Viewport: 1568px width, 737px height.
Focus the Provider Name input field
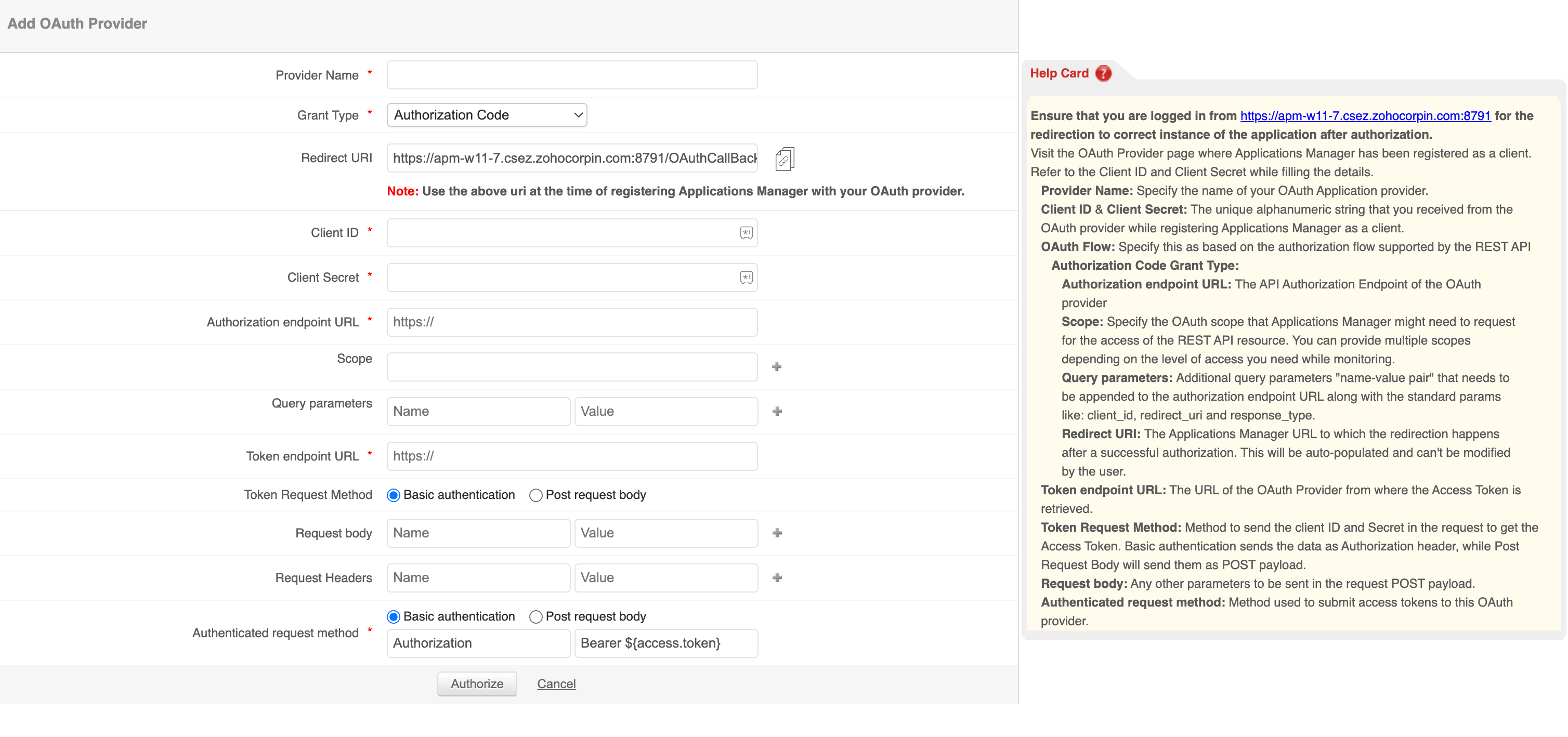click(572, 75)
